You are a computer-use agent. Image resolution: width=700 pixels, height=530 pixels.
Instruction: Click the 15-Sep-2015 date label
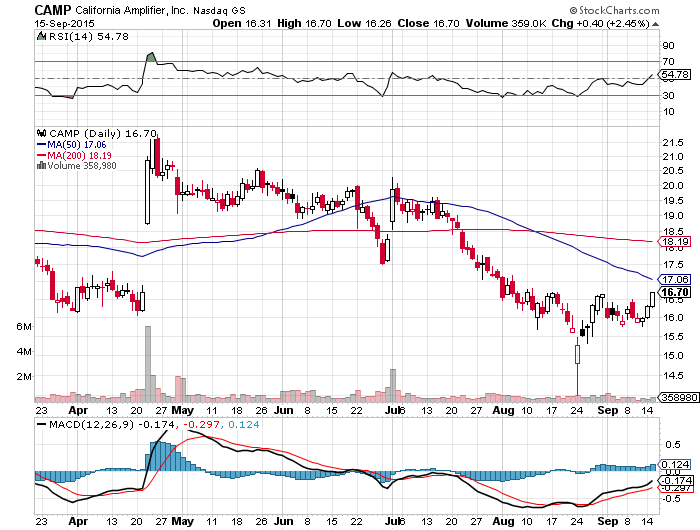pyautogui.click(x=64, y=24)
